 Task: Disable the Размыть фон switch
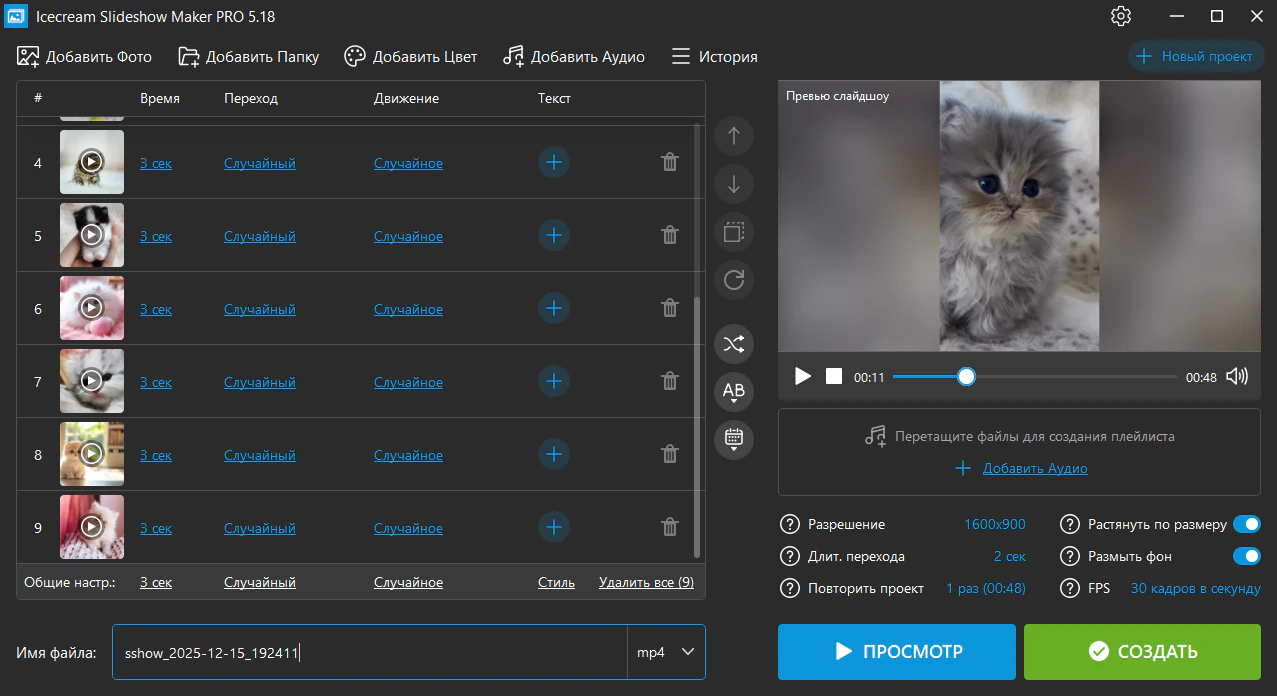1246,556
